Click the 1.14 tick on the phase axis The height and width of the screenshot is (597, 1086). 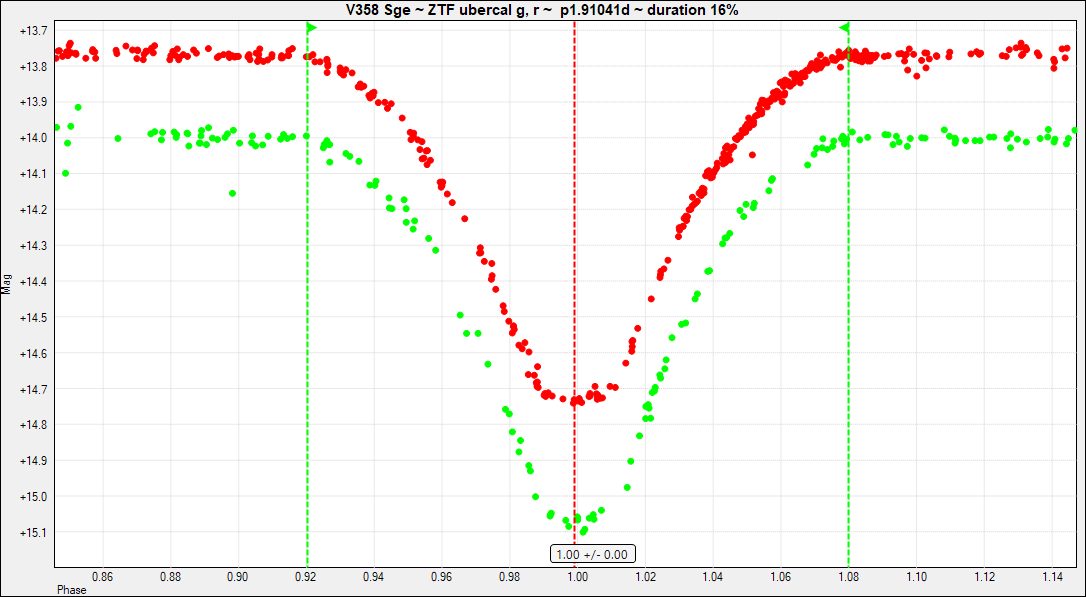1051,577
